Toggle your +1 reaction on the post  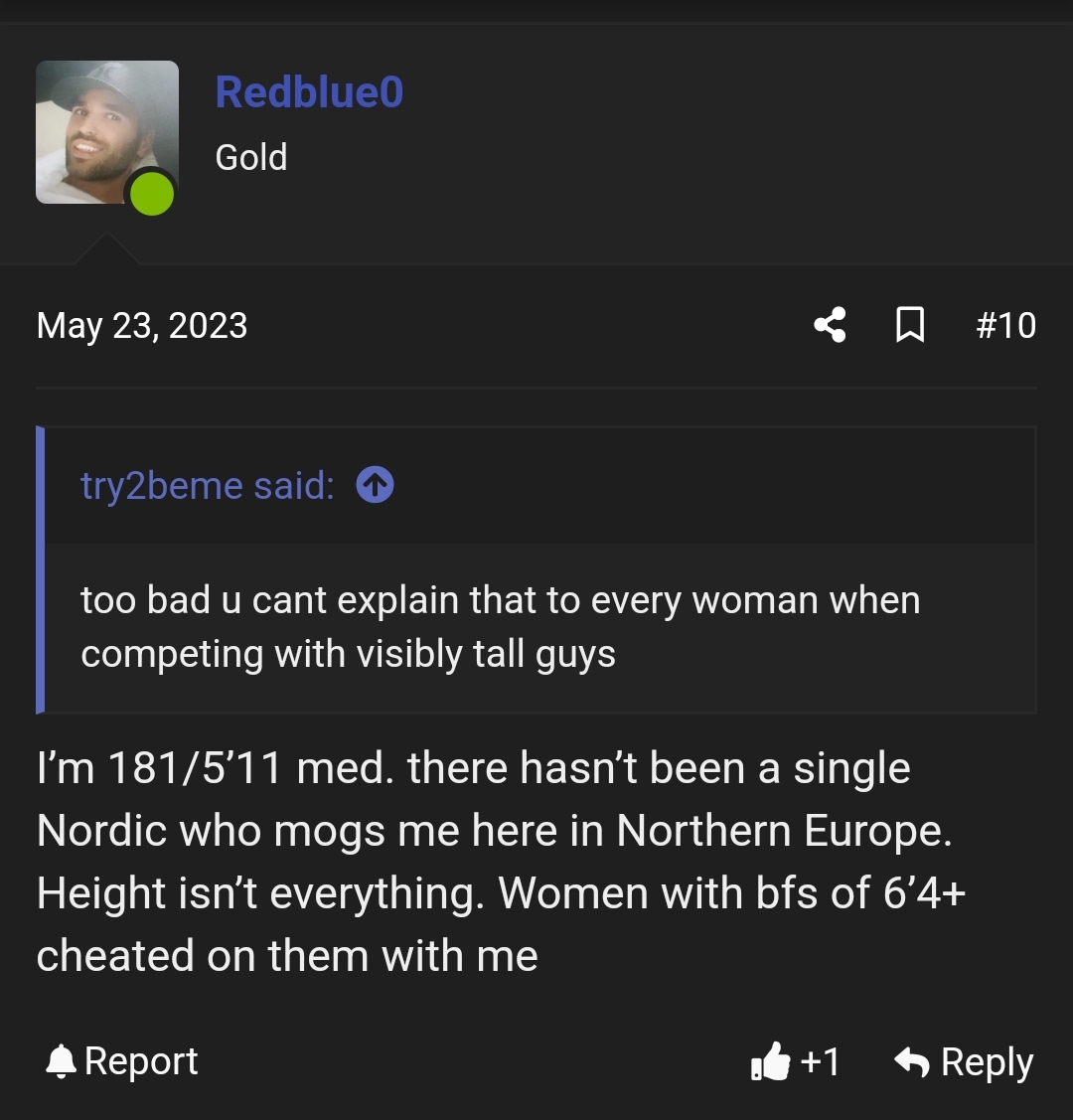coord(795,1061)
